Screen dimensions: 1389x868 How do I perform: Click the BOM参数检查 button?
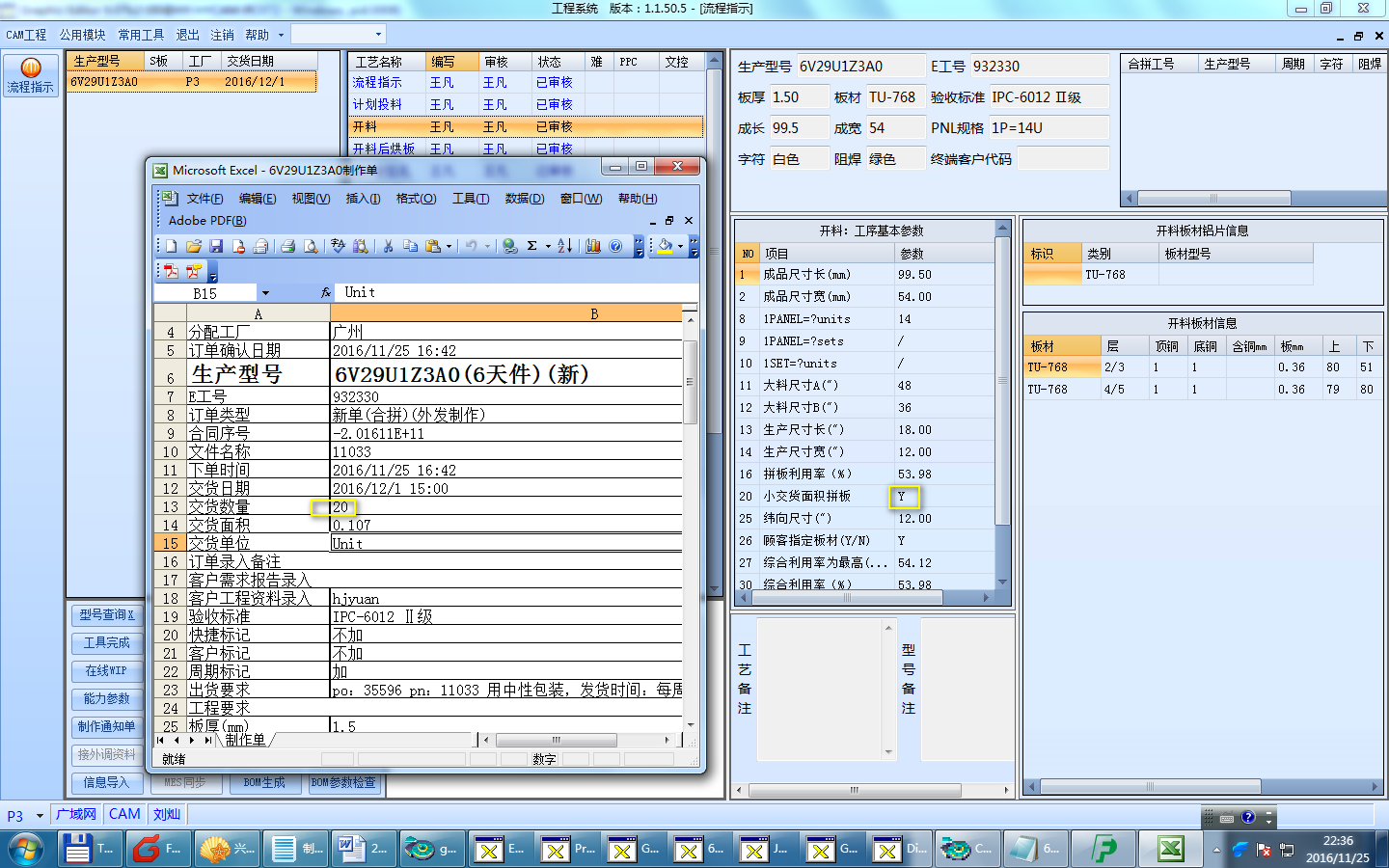344,783
